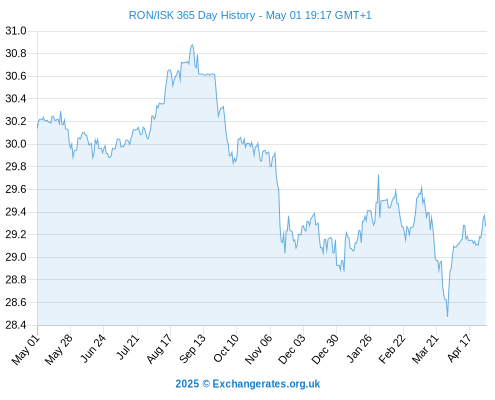Click the 31.0 y-axis value label

coord(16,31)
